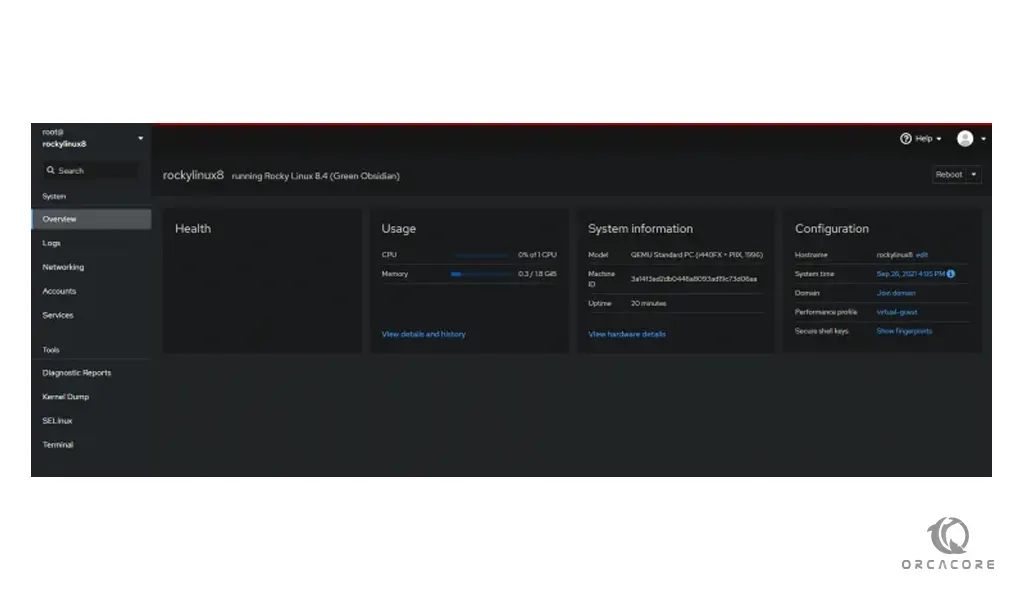This screenshot has height=600, width=1024.
Task: Click the System information card title
Action: click(x=640, y=229)
